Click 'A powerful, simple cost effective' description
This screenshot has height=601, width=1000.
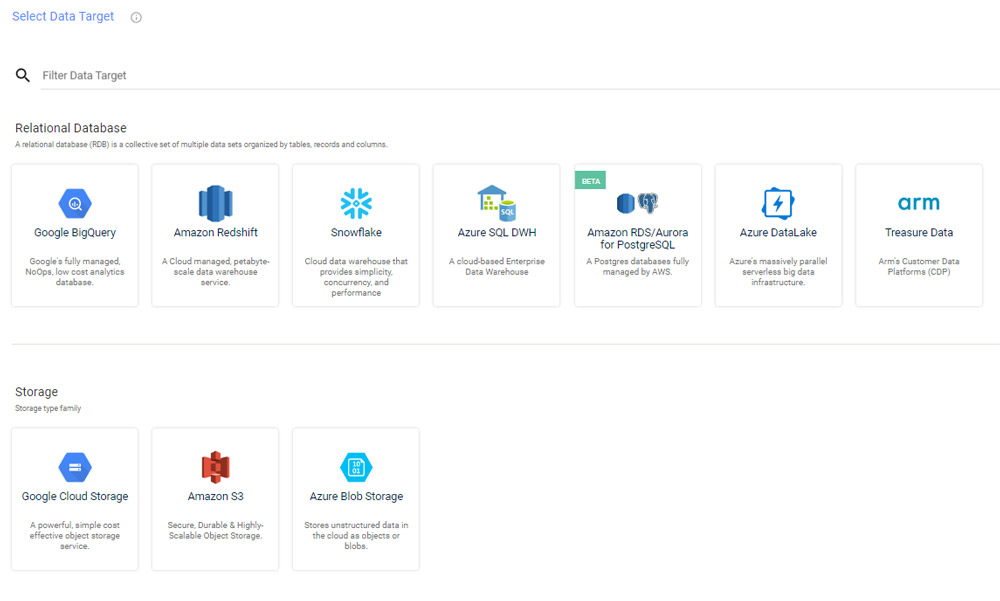click(x=75, y=535)
